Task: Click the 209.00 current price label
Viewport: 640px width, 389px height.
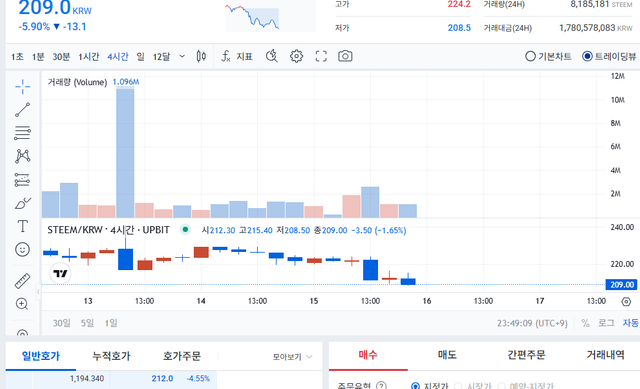Action: point(621,285)
